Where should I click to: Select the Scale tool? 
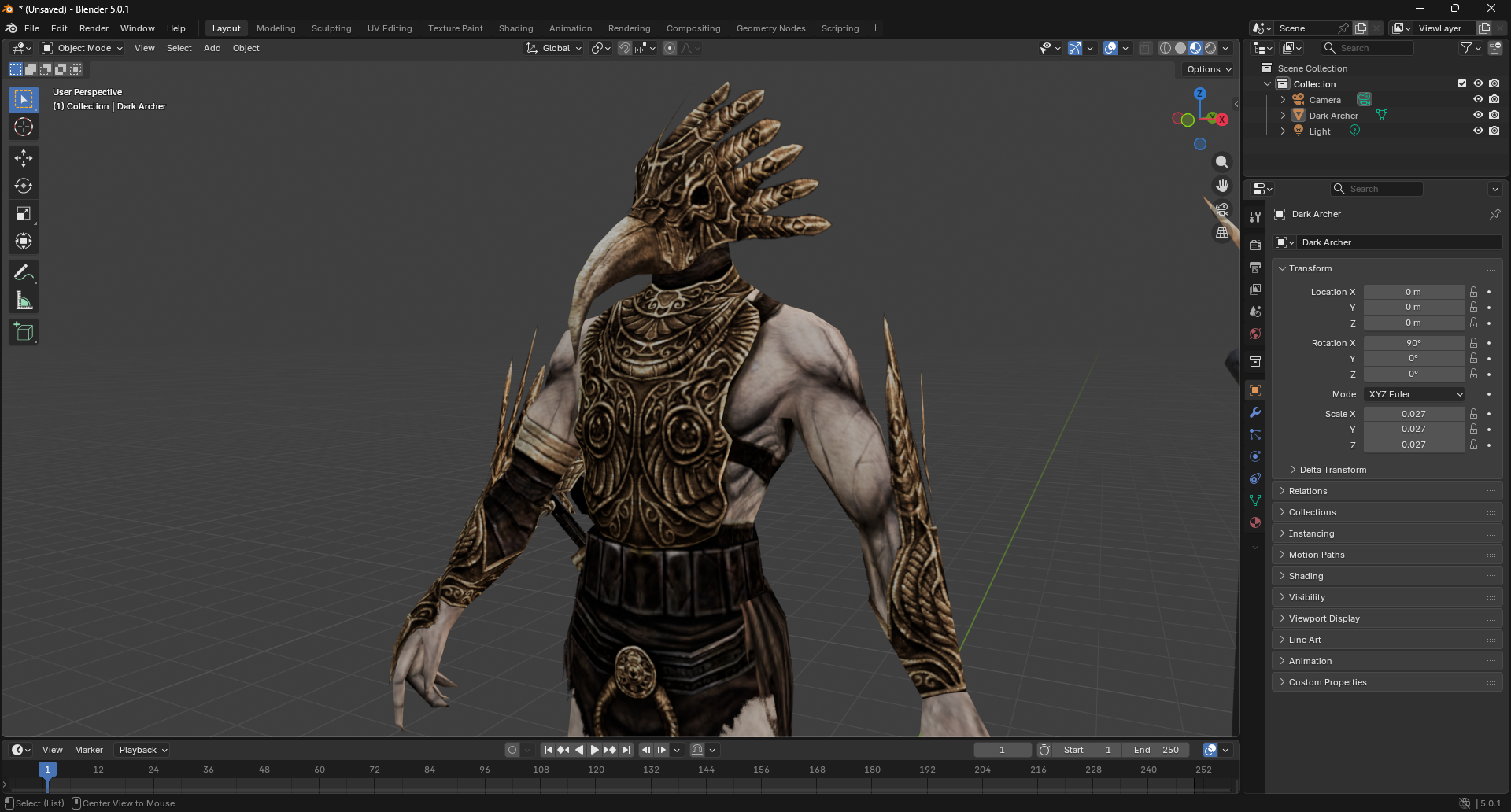[x=24, y=213]
